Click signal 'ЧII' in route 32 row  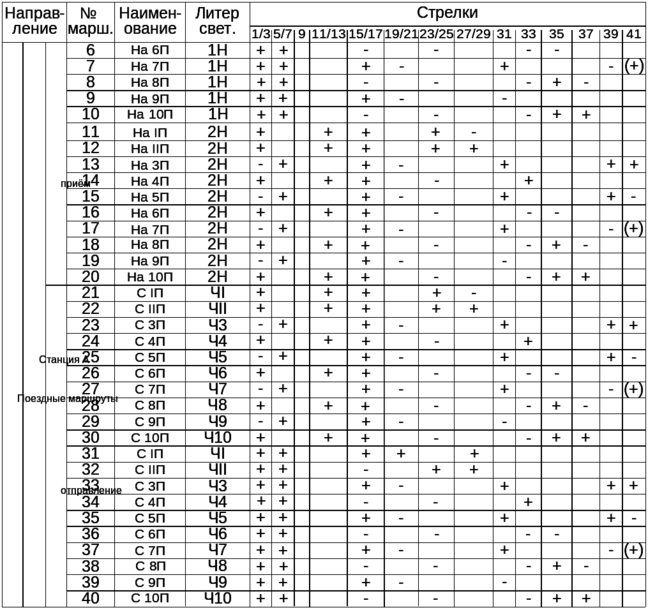[x=218, y=470]
